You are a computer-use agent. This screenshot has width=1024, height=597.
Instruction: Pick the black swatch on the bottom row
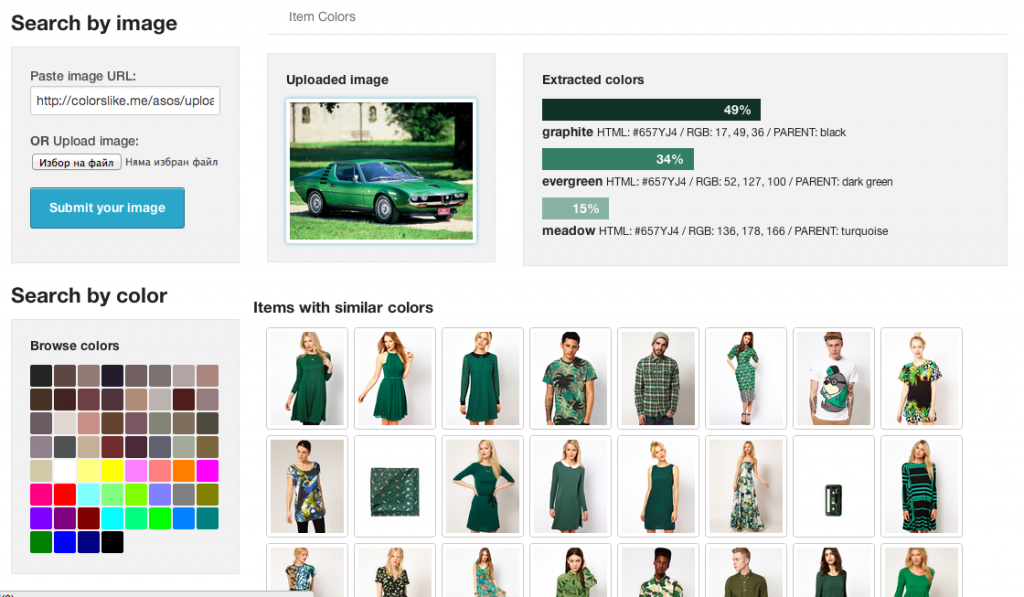[x=112, y=542]
